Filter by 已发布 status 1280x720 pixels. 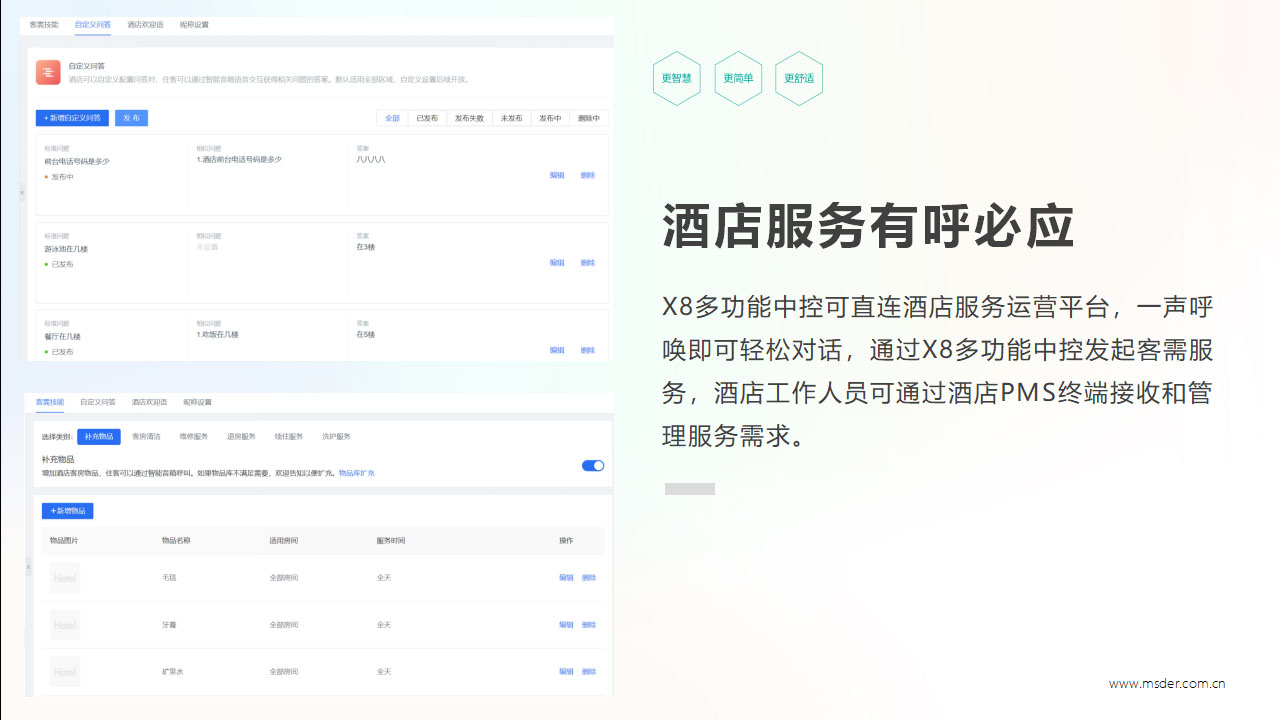427,118
